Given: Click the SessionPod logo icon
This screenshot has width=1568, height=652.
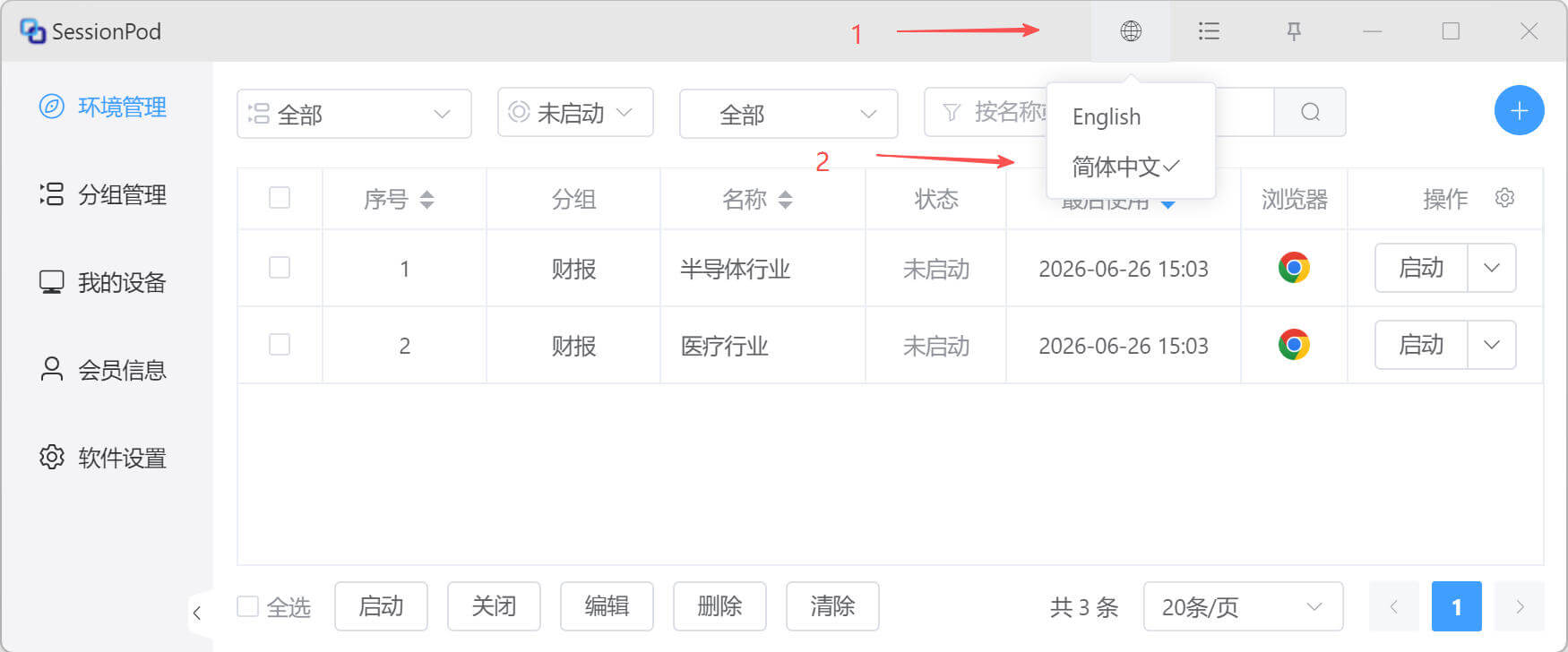Looking at the screenshot, I should [x=33, y=31].
